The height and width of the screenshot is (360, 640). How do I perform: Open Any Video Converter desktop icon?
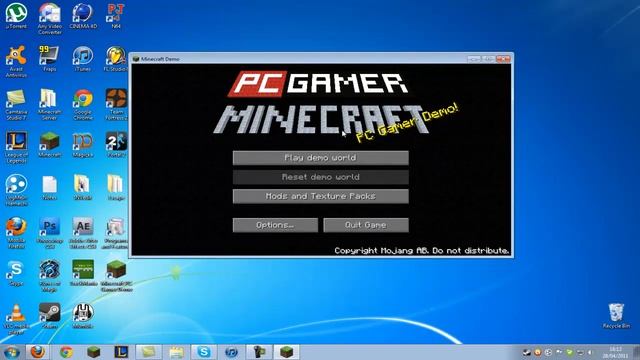(50, 18)
